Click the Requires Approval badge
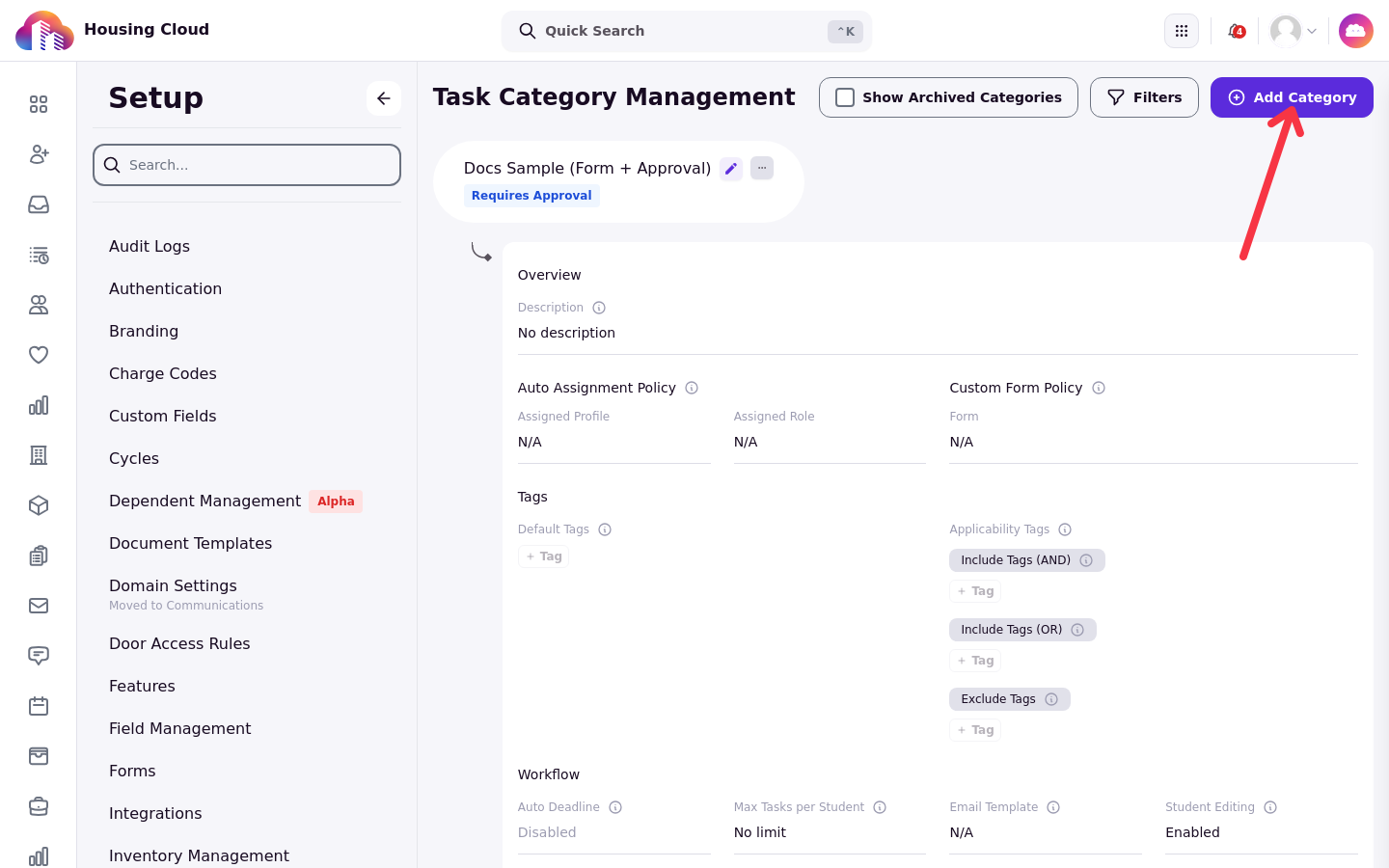Screen dimensions: 1389x868 [x=531, y=196]
